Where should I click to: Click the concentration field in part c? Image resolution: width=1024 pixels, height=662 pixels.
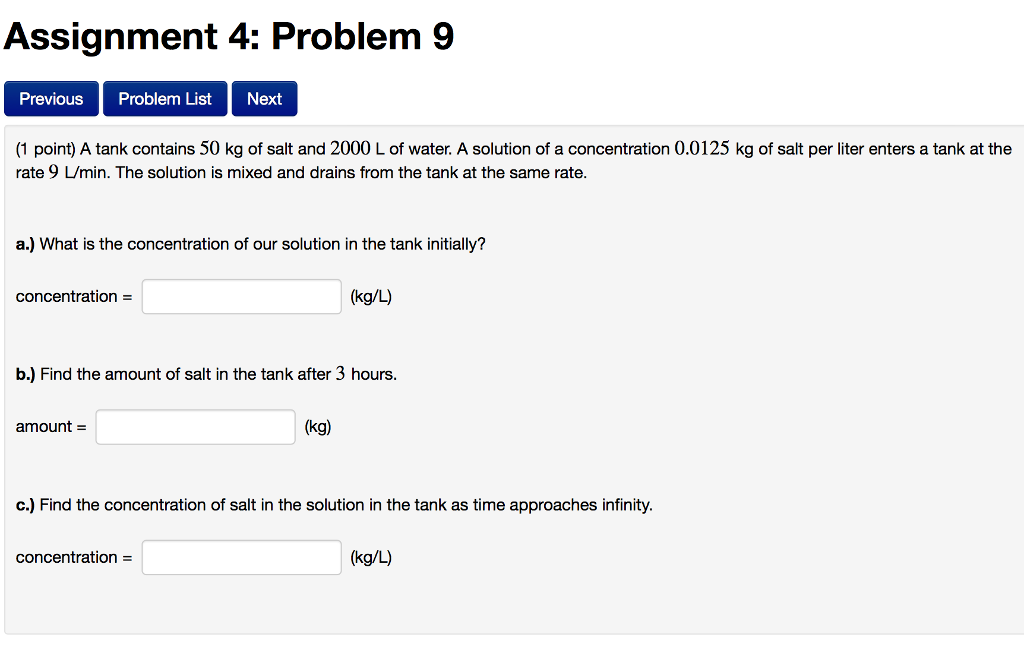coord(241,557)
